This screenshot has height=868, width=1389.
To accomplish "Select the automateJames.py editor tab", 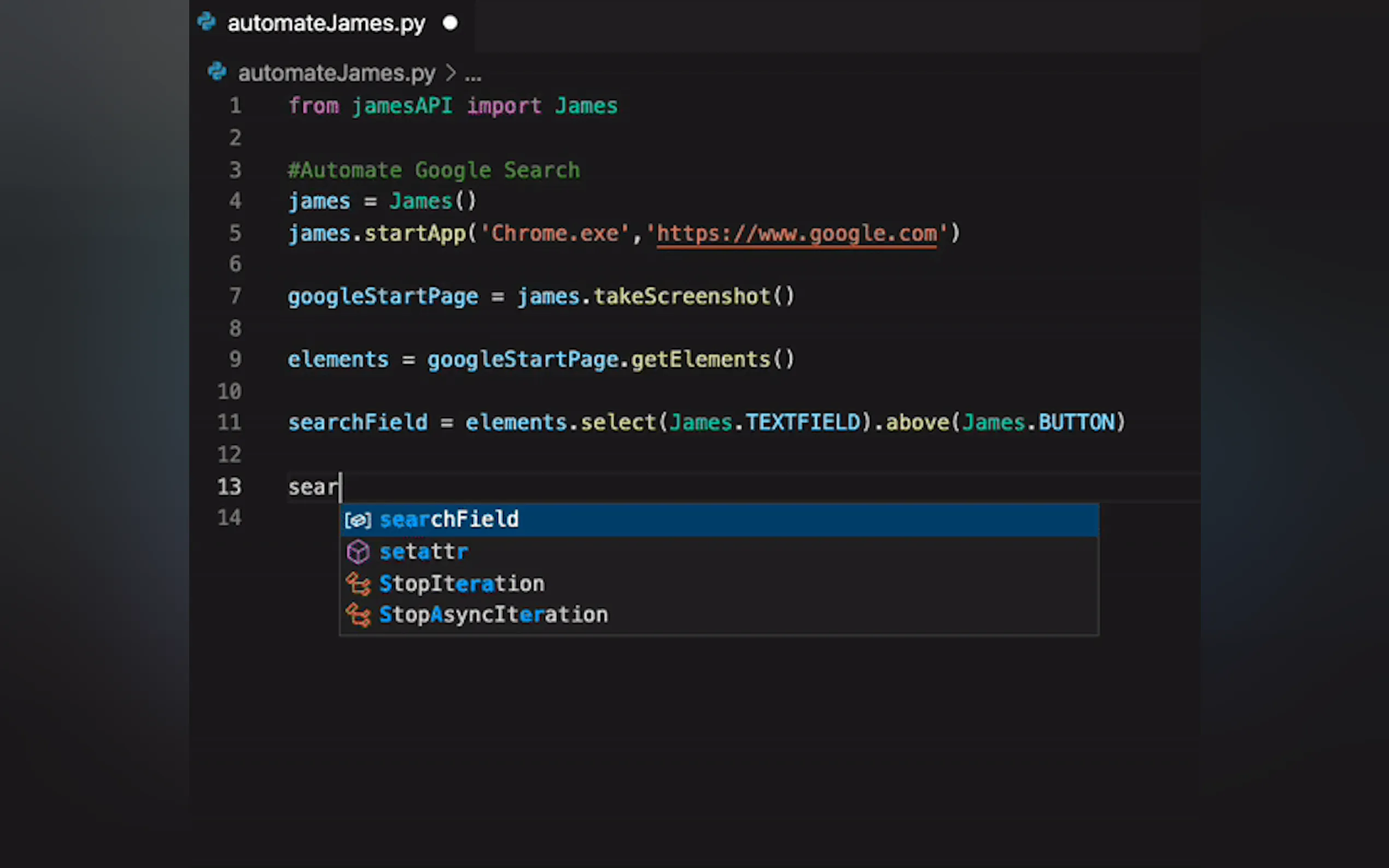I will point(326,24).
